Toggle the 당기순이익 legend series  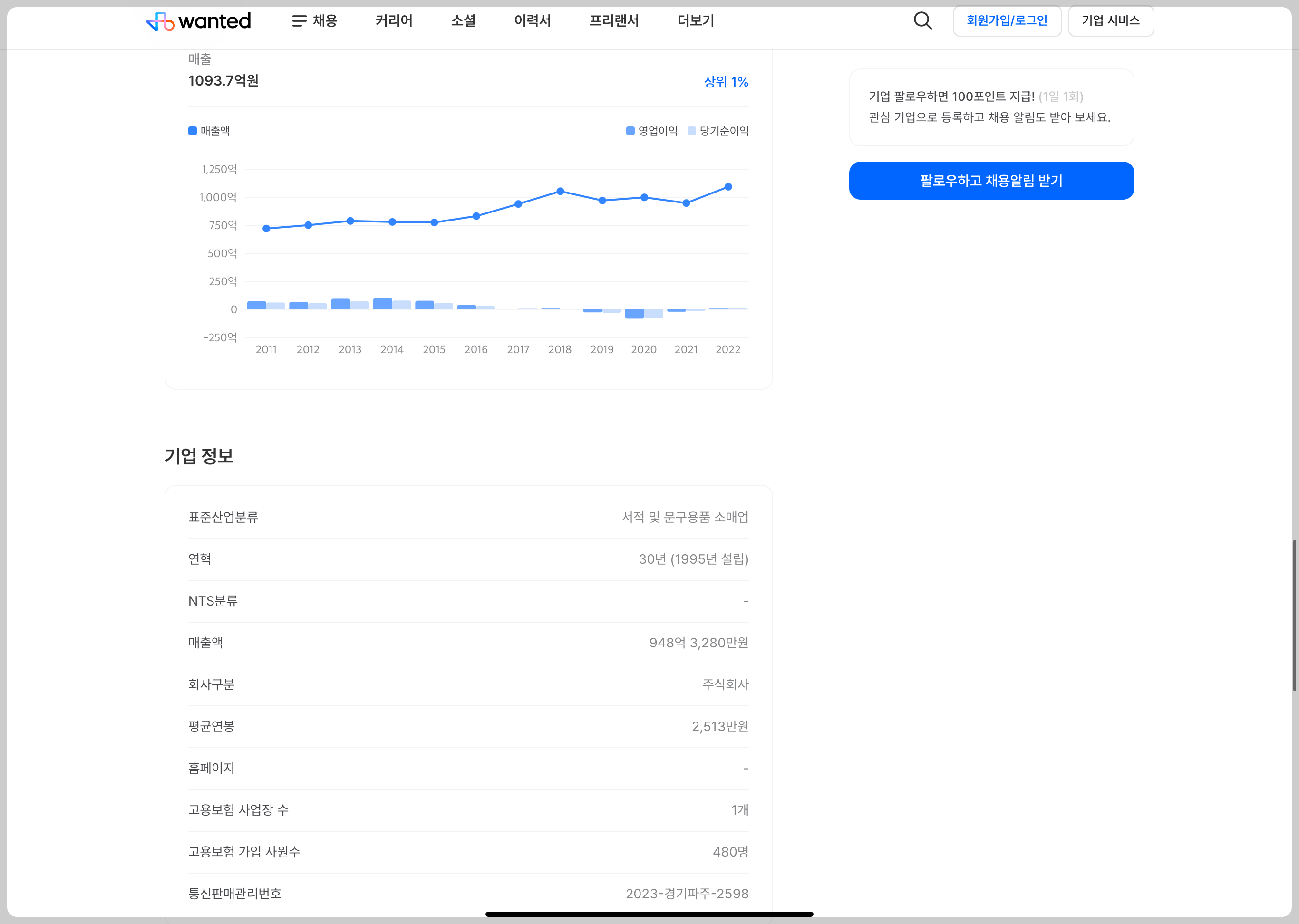point(718,131)
